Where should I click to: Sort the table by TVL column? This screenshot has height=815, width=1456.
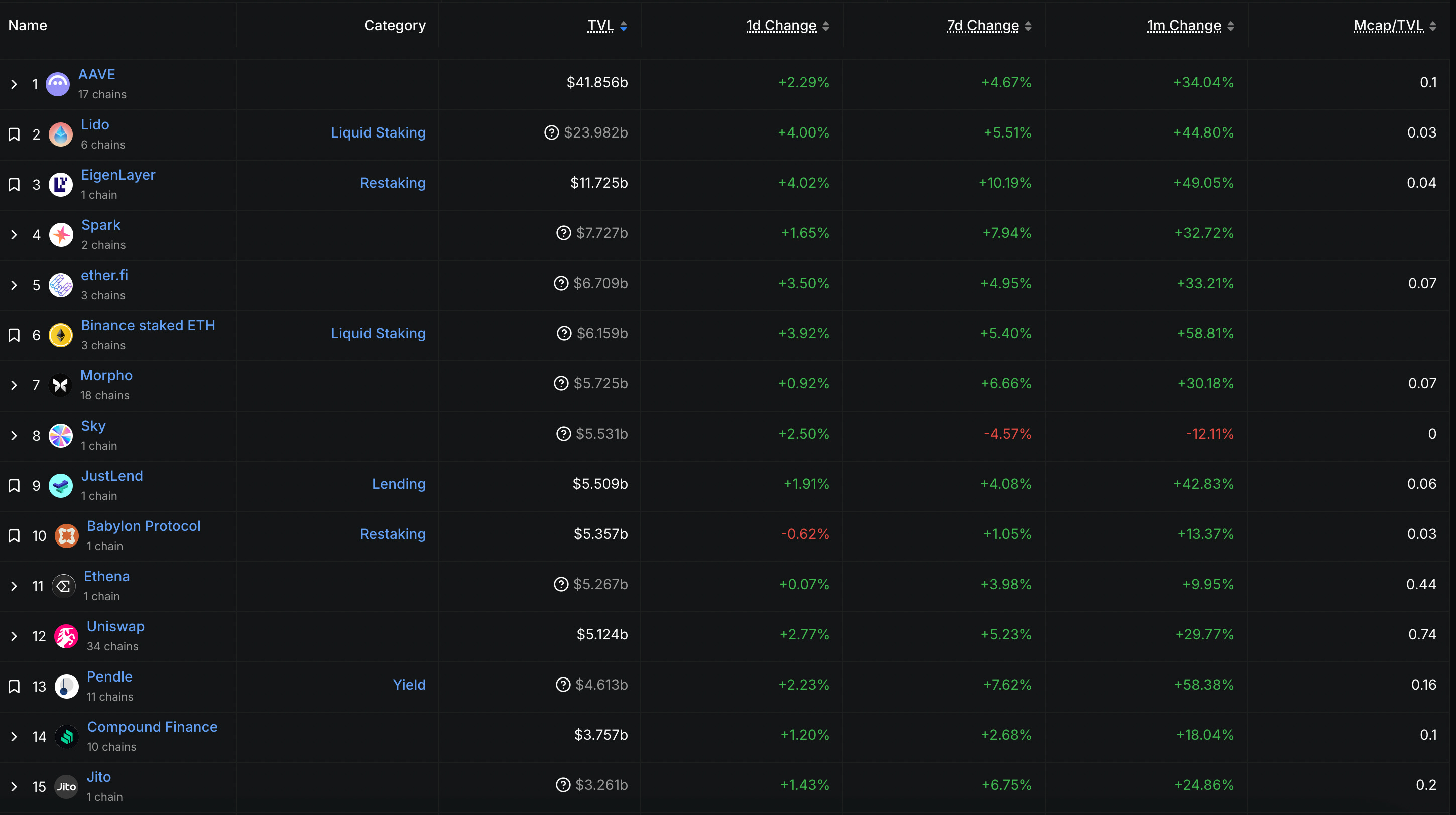600,26
